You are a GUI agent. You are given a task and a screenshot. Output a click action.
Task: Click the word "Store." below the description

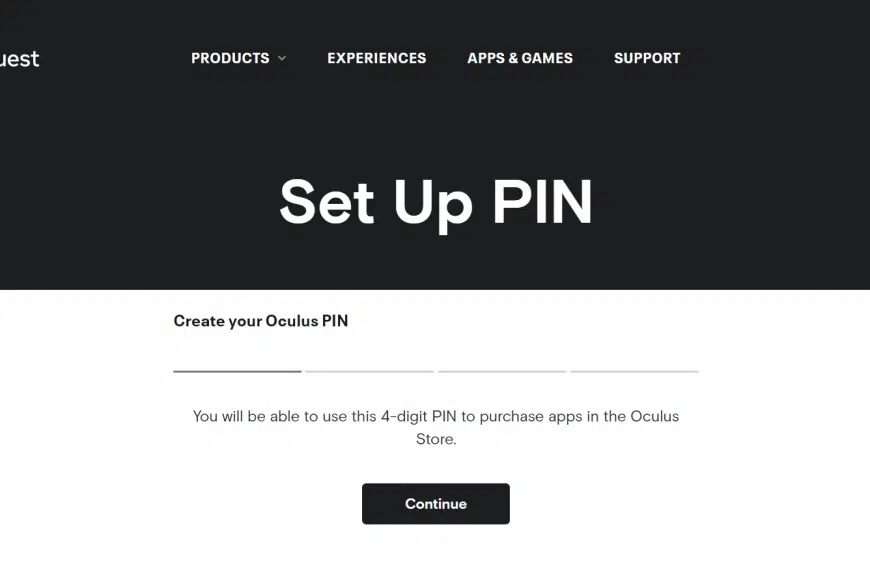pos(436,439)
